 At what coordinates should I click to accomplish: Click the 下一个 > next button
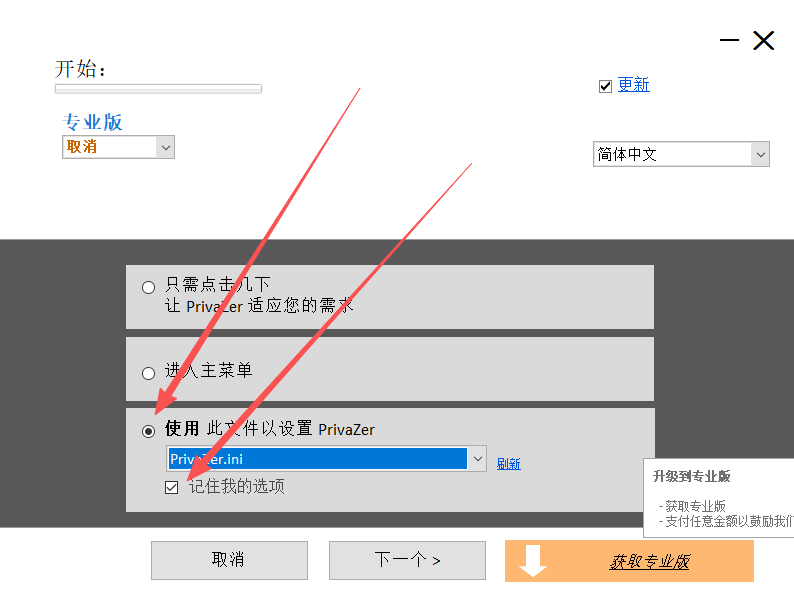407,560
